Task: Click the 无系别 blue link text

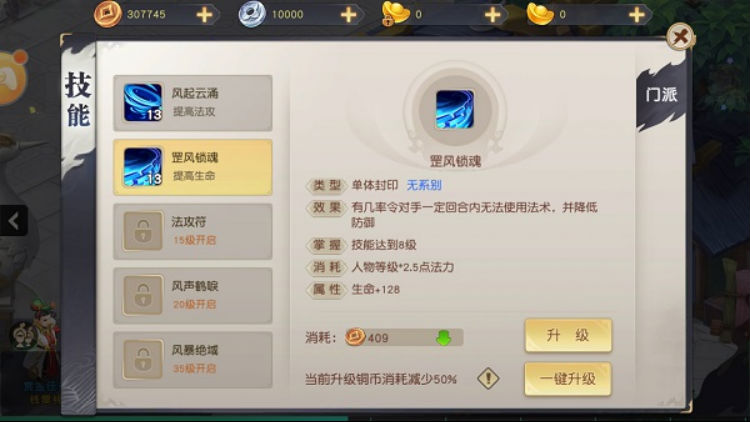Action: [x=424, y=185]
